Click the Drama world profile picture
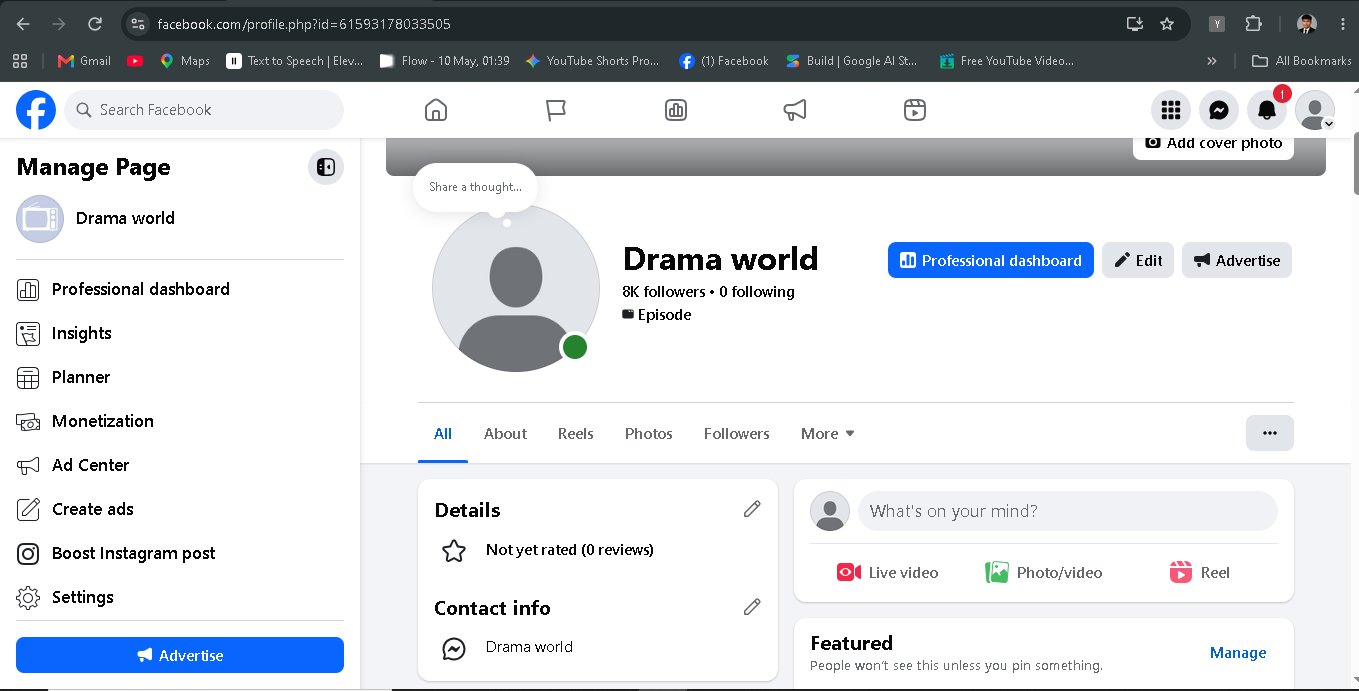This screenshot has width=1359, height=691. [515, 288]
